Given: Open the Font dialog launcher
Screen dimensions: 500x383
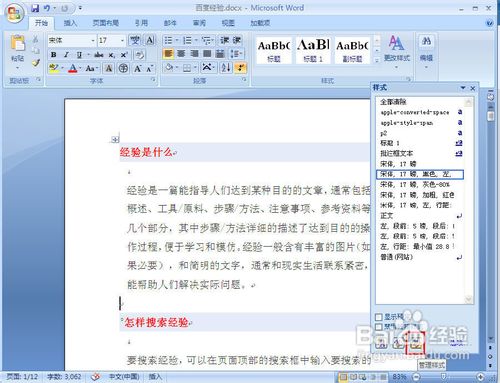Looking at the screenshot, I should point(153,79).
